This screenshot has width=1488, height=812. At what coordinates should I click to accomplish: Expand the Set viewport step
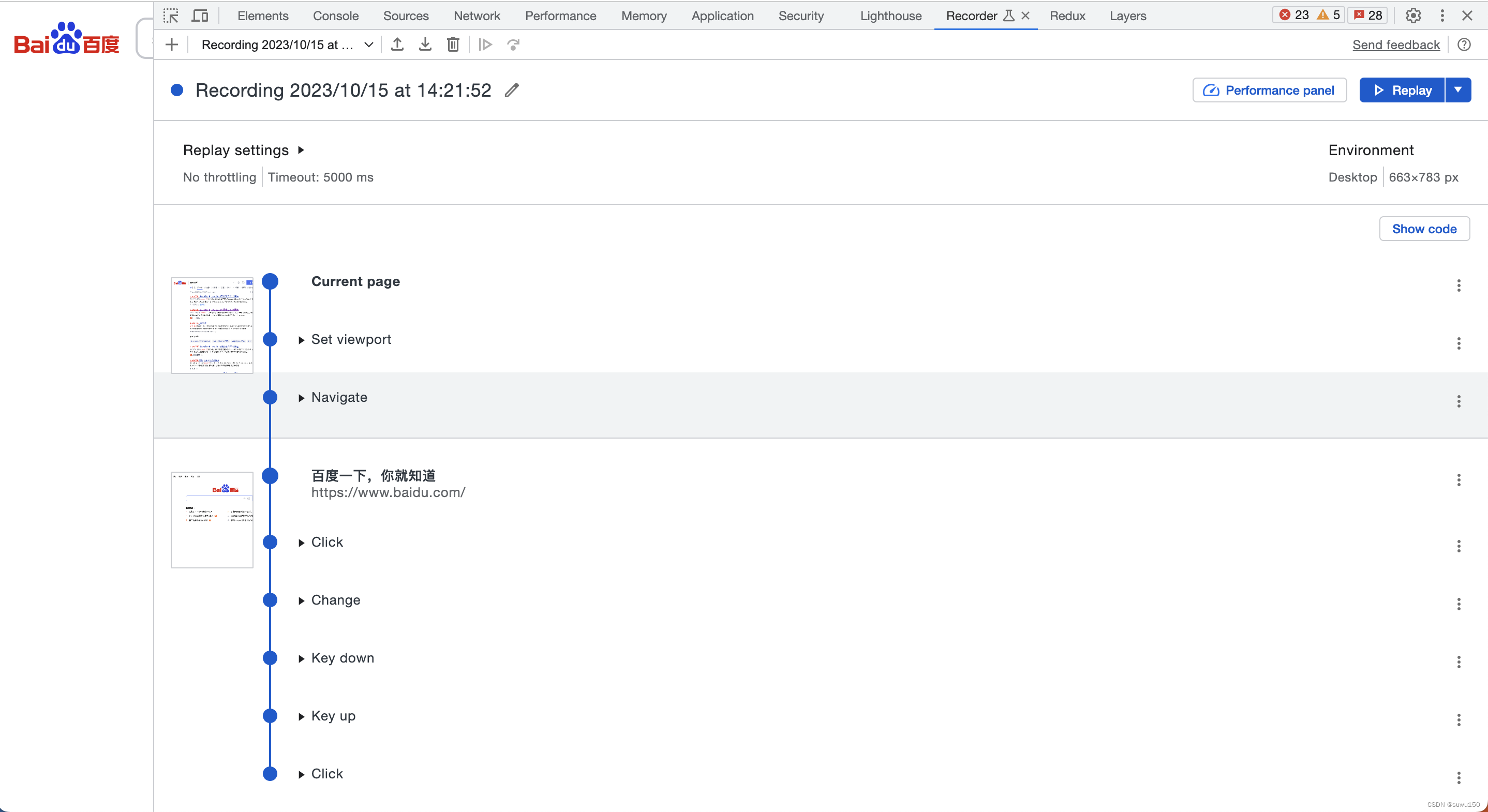(302, 340)
